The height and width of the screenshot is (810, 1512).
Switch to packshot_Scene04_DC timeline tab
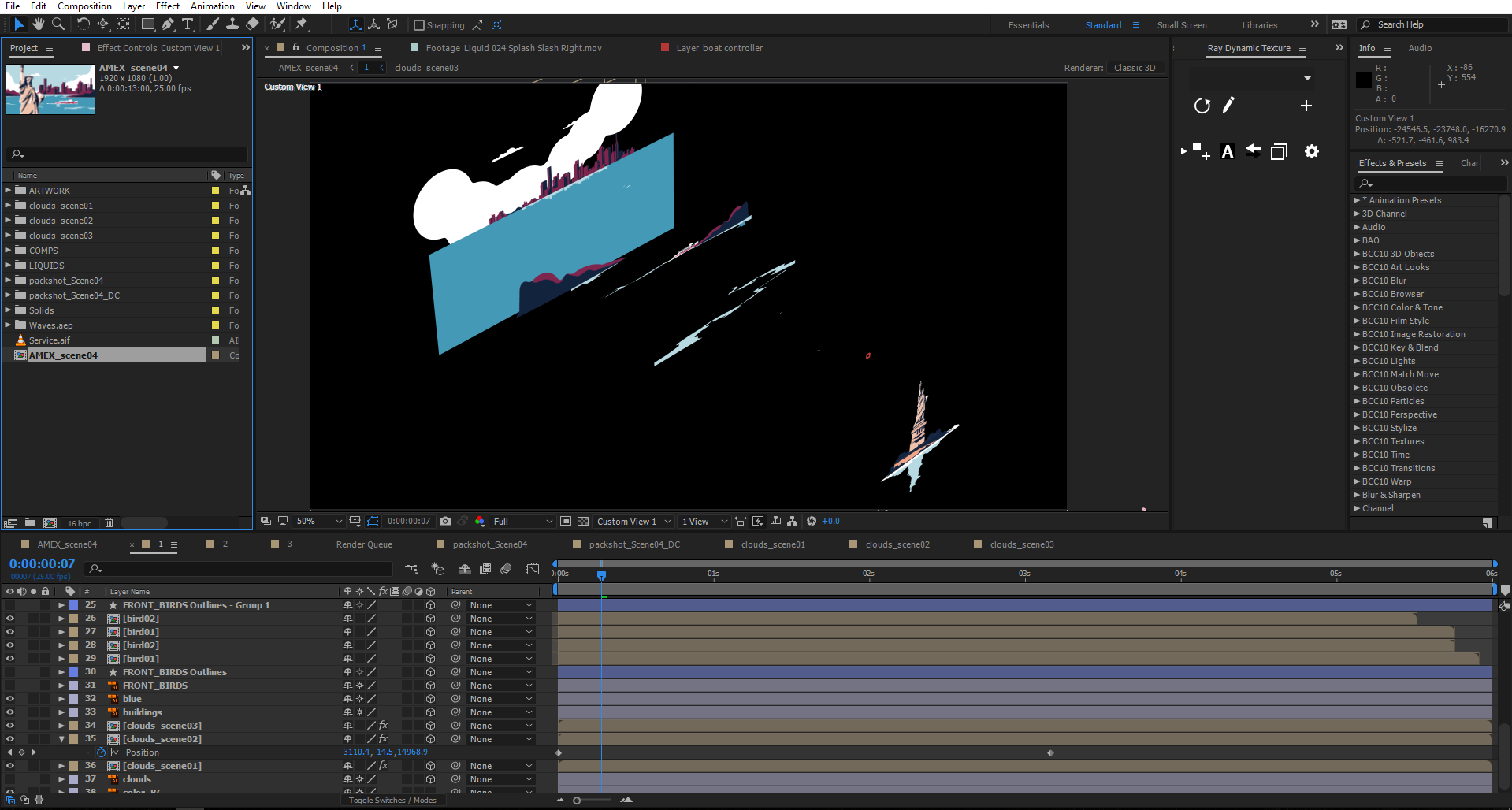634,544
